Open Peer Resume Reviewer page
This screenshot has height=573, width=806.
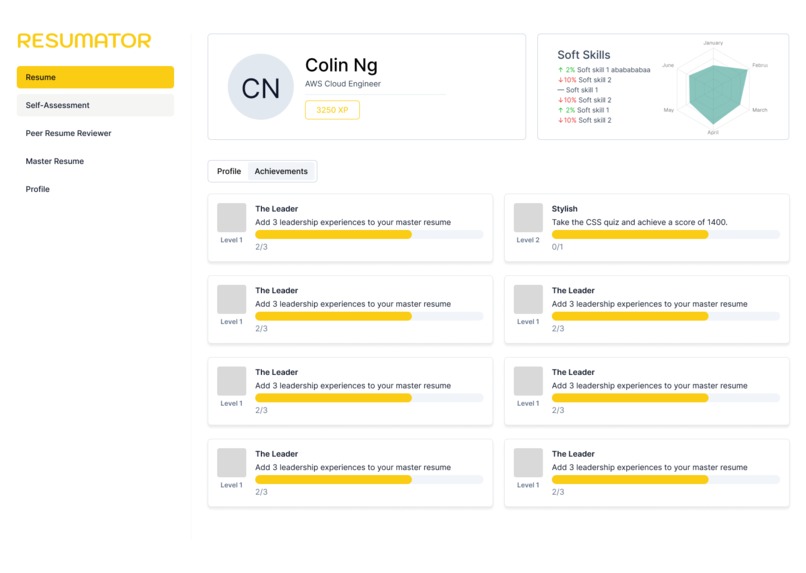tap(68, 133)
